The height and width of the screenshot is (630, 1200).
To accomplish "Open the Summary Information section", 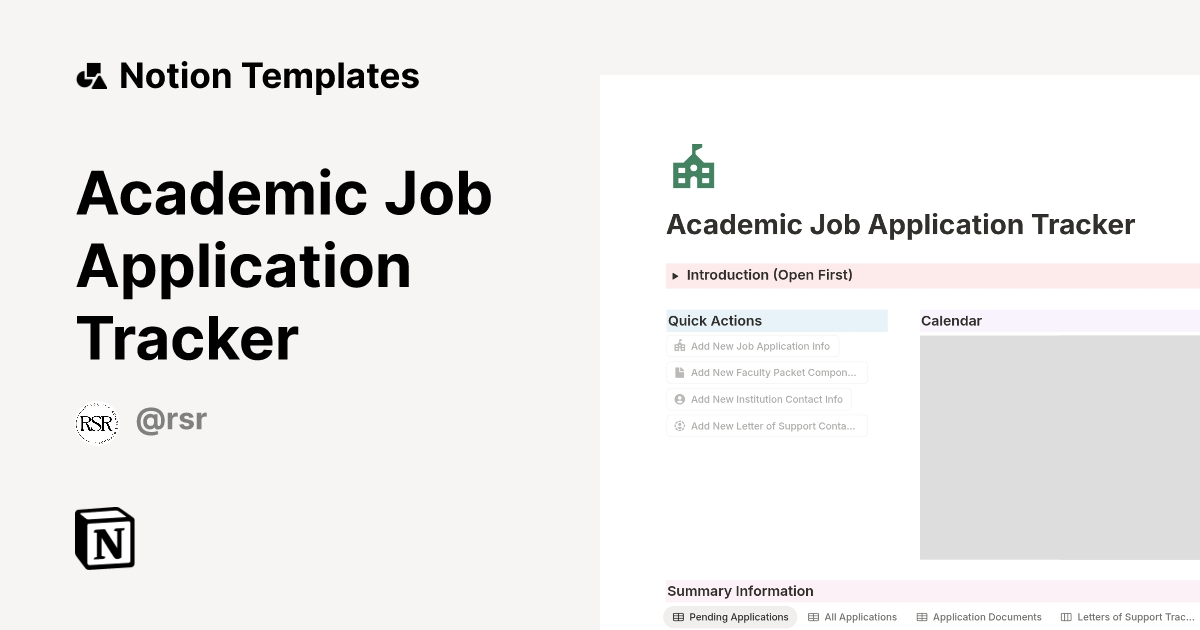I will (738, 590).
